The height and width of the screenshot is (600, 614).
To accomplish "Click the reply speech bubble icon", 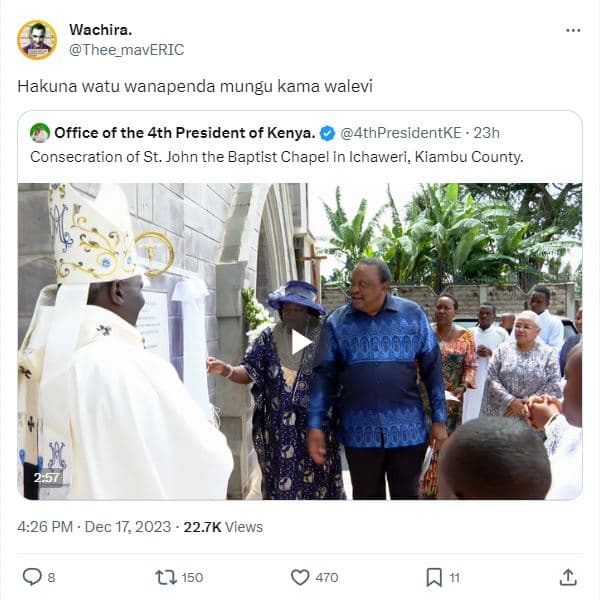I will [x=32, y=577].
